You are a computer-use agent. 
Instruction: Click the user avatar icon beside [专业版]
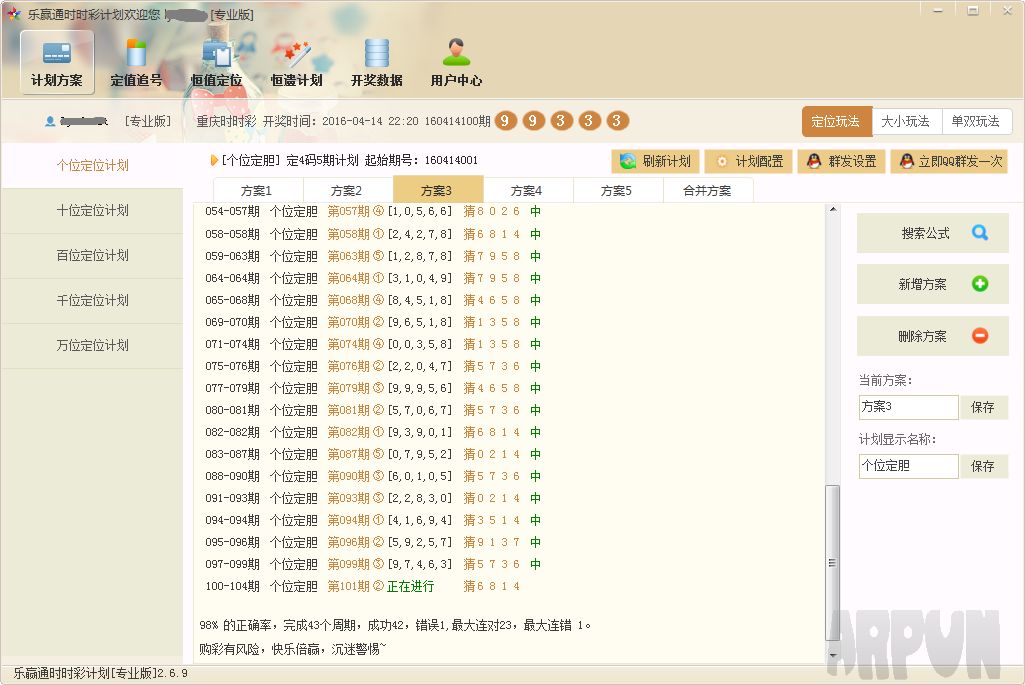pos(50,121)
